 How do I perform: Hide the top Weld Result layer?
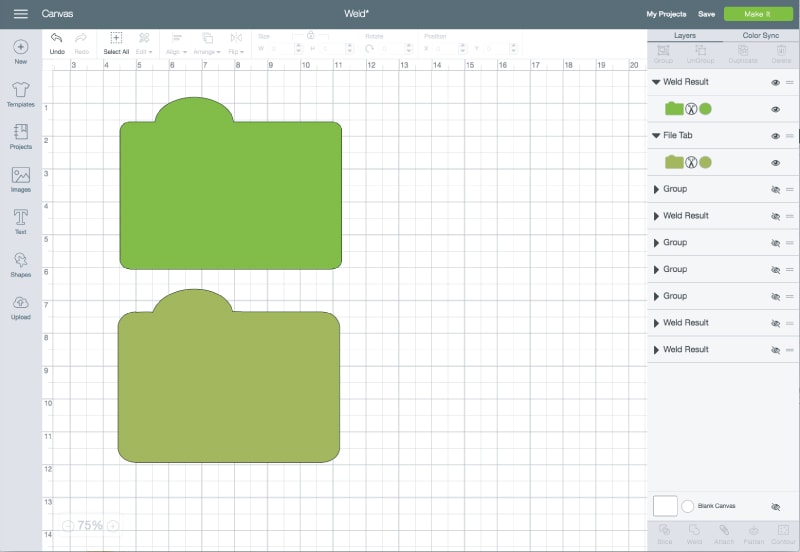point(775,82)
